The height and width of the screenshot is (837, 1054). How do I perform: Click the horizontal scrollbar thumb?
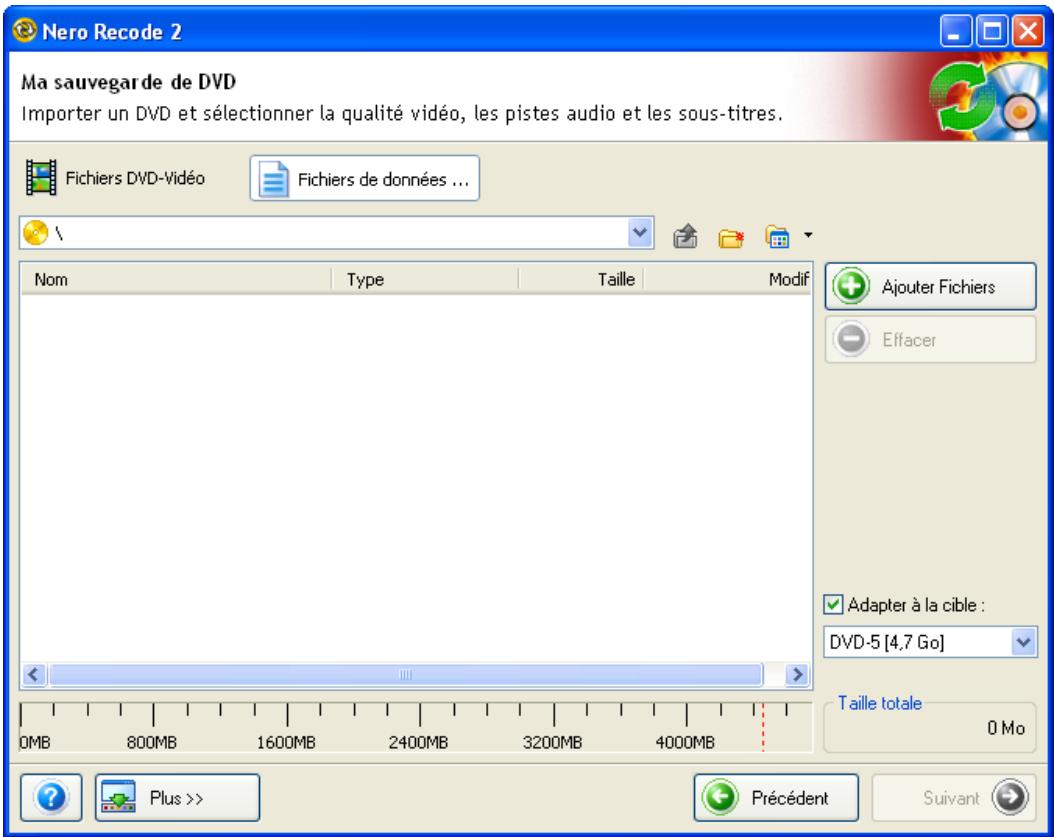click(405, 674)
